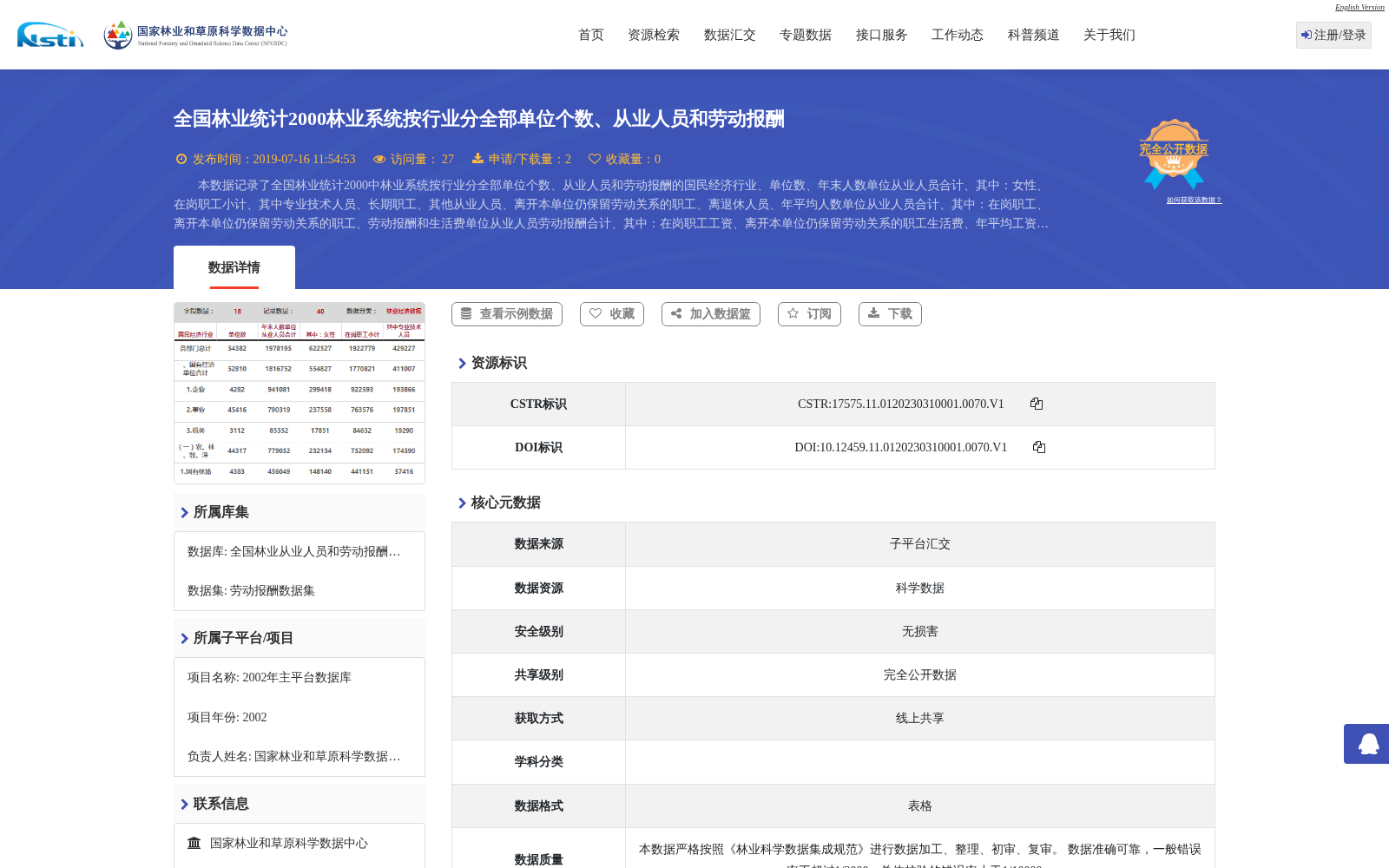The width and height of the screenshot is (1389, 868).
Task: Click the NSTI logo
Action: (x=50, y=35)
